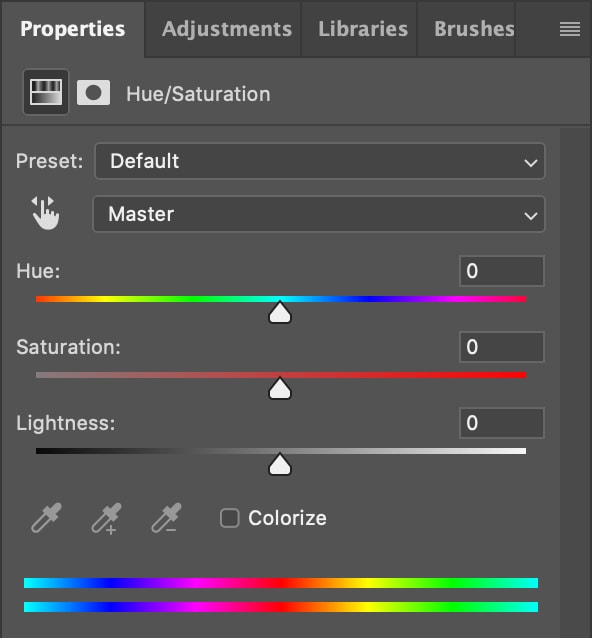Select the Eyedropper tool
592x638 pixels.
coord(46,518)
